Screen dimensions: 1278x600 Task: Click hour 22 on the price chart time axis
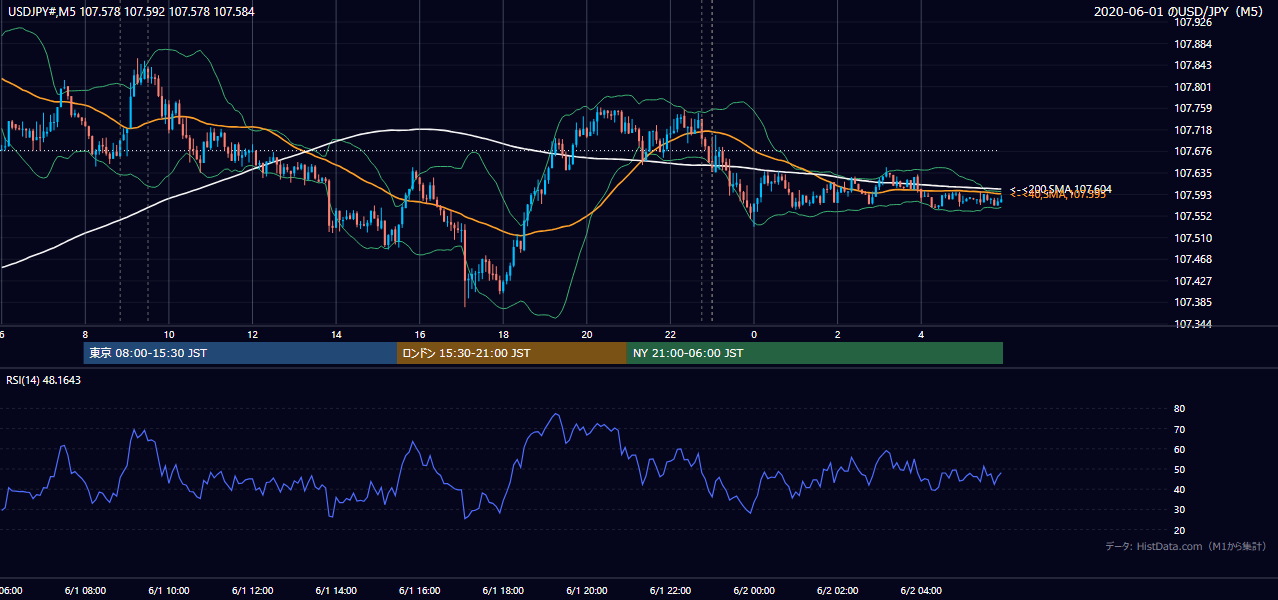coord(670,334)
